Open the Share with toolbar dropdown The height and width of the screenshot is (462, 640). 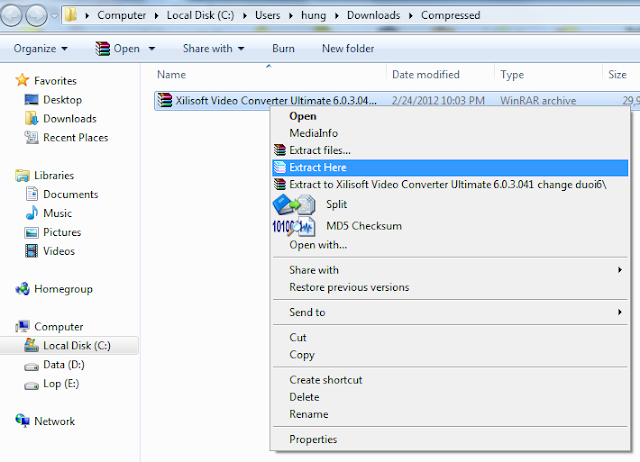213,49
